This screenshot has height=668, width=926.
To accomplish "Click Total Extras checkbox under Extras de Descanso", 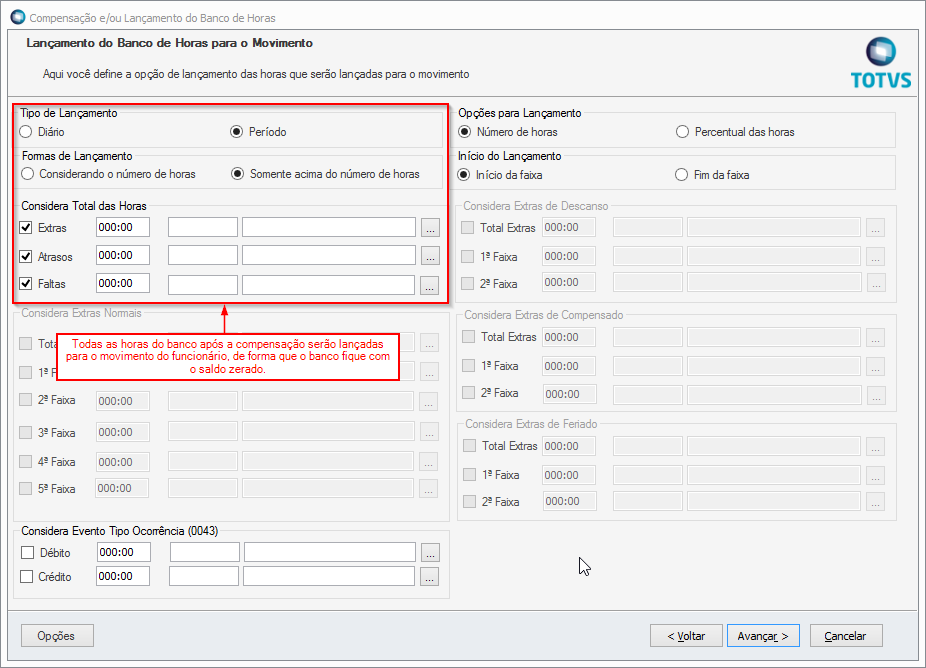I will pos(467,227).
